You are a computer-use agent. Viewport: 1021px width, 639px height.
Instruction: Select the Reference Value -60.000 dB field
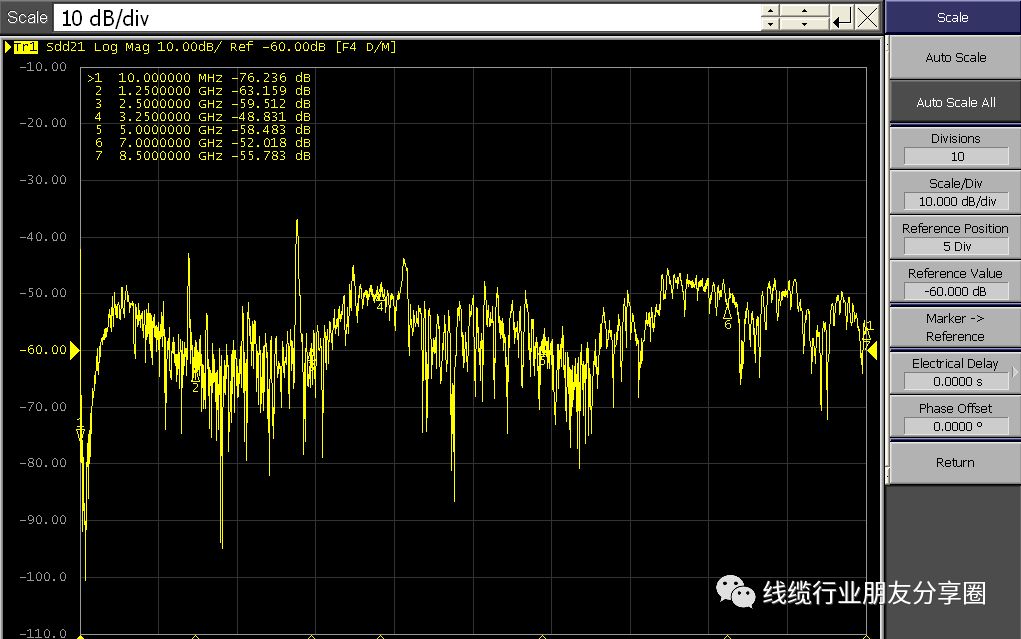tap(957, 291)
